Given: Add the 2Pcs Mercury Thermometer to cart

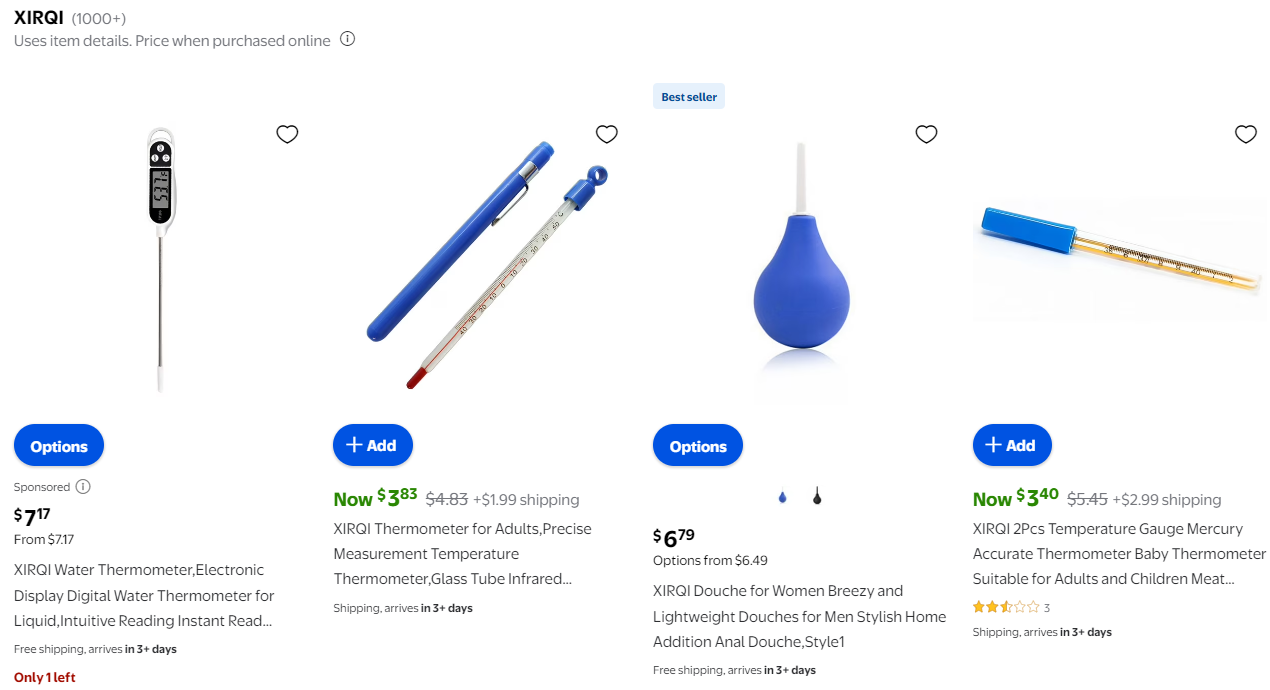Looking at the screenshot, I should coord(1012,445).
